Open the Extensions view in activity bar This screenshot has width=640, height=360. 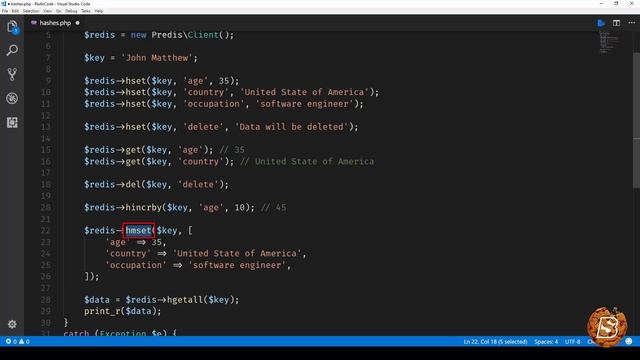click(12, 122)
